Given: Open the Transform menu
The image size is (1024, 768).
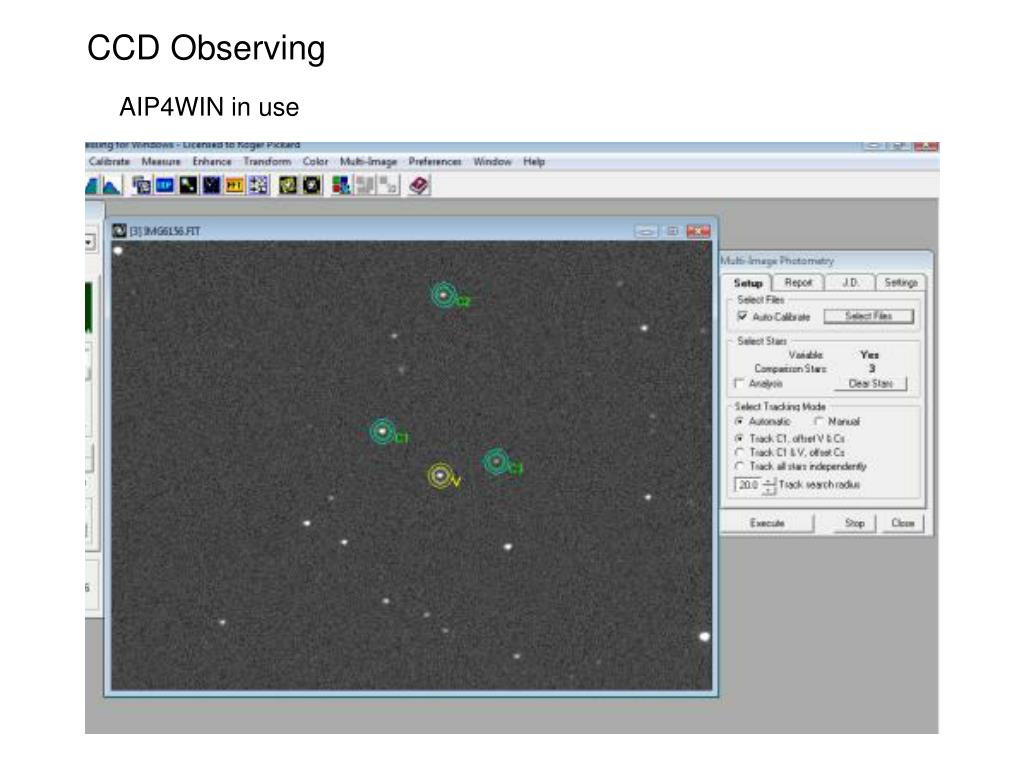Looking at the screenshot, I should point(267,161).
